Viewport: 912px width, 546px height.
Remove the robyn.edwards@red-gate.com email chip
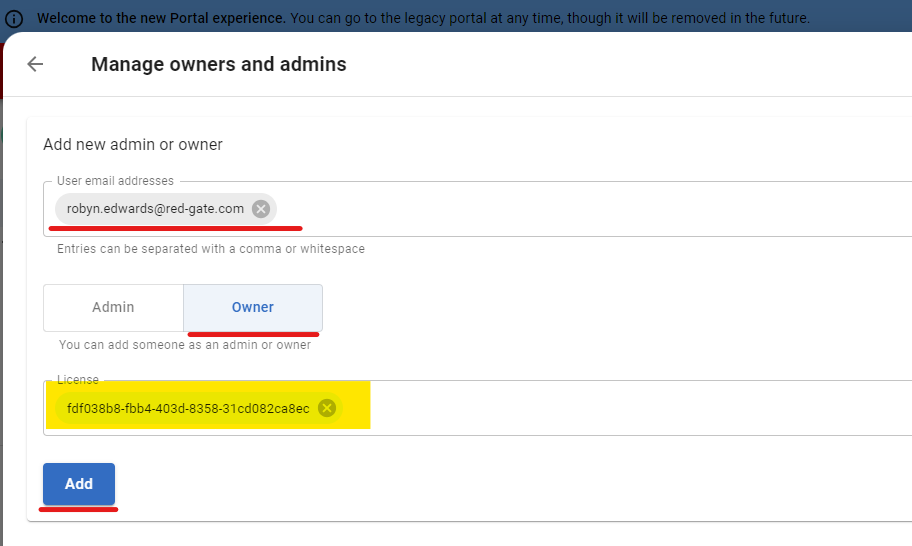click(261, 209)
